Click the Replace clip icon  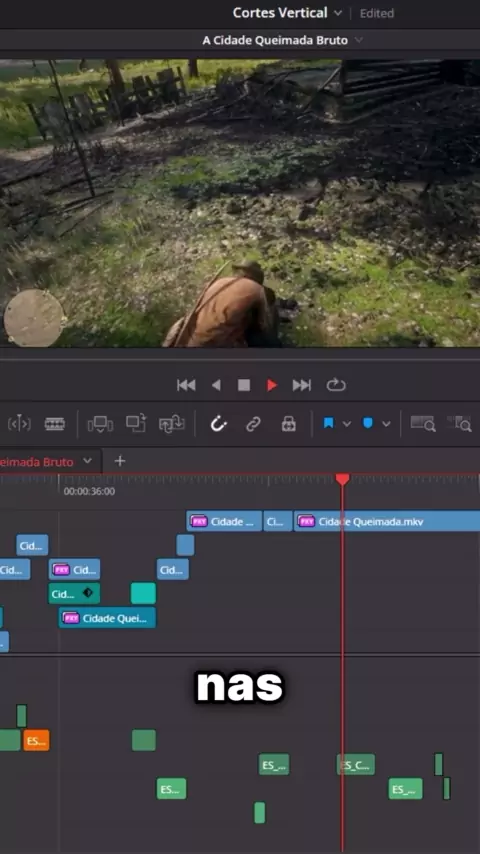click(x=172, y=424)
